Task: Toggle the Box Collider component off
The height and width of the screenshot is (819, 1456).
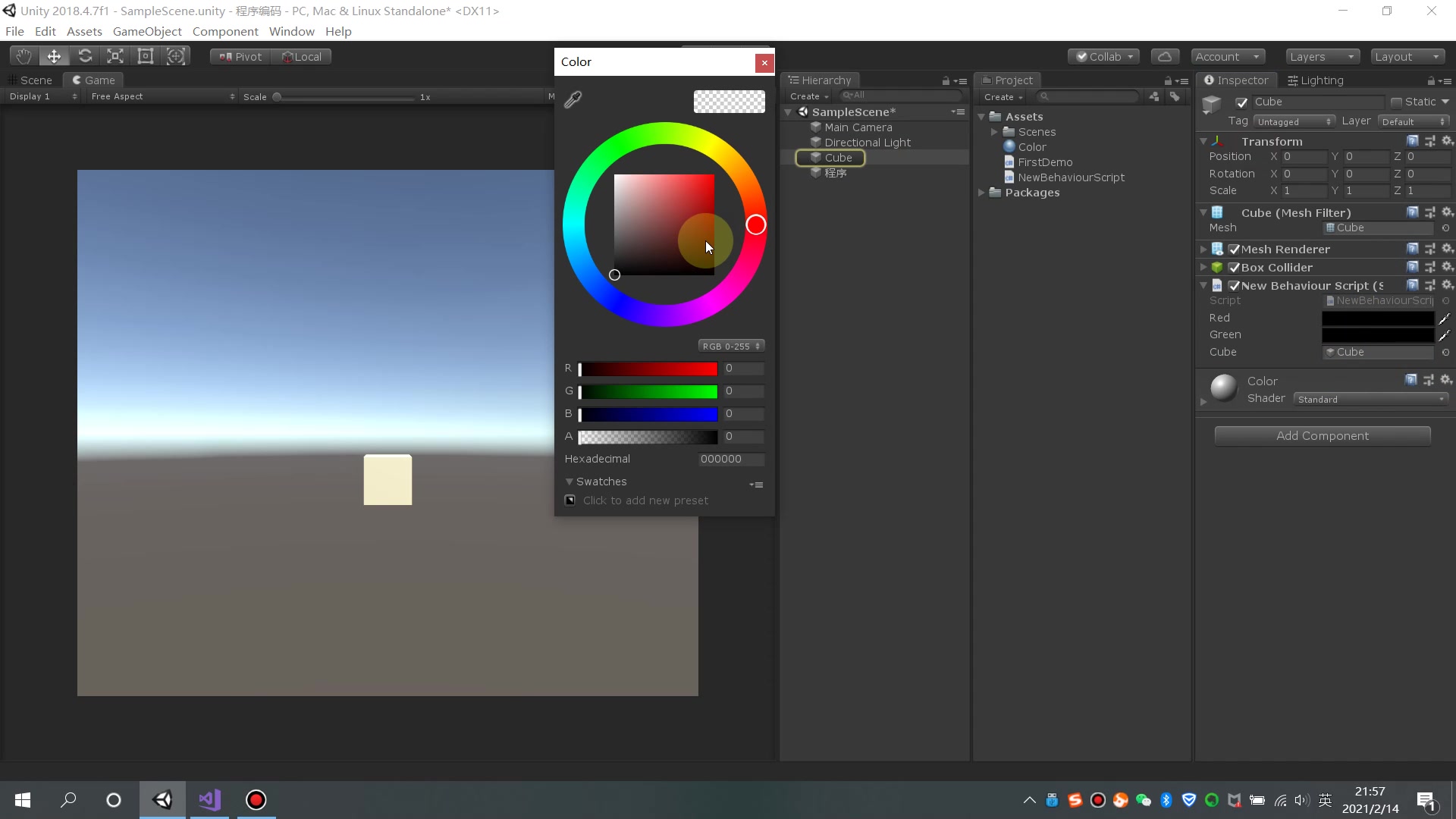Action: point(1234,267)
